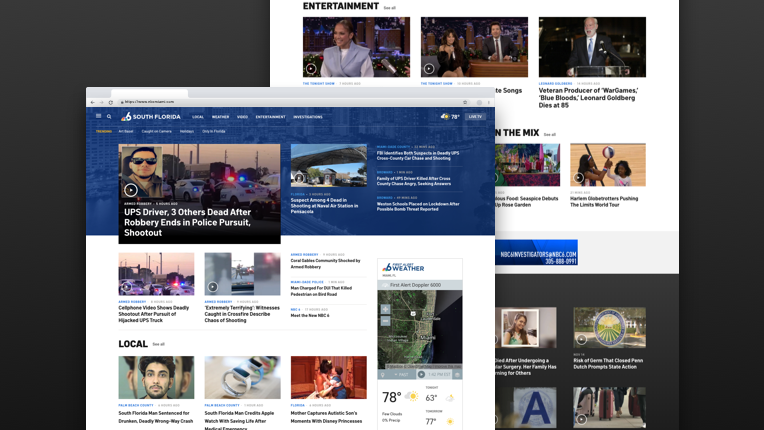Click the NBC 6 South Florida logo
This screenshot has width=764, height=430.
[x=151, y=116]
